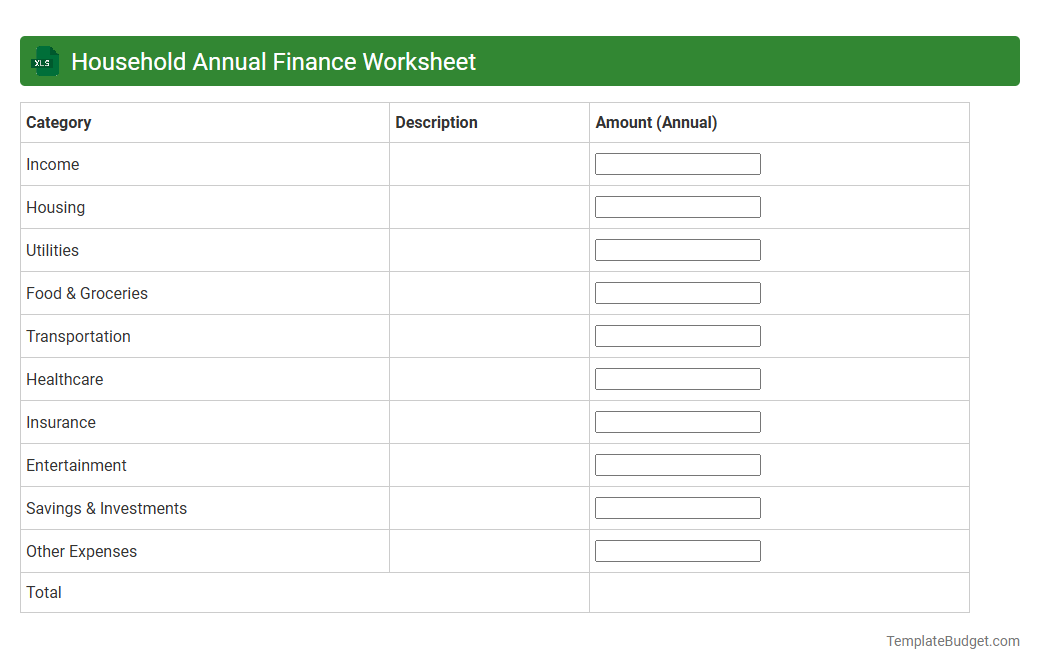Click the Income category label

point(52,164)
